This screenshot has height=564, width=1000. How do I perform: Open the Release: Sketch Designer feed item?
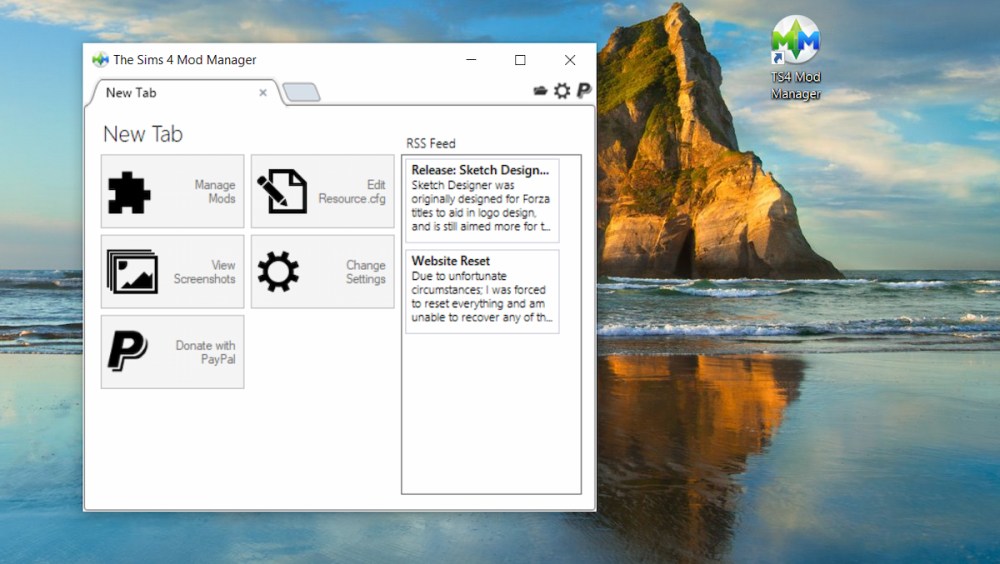point(481,200)
